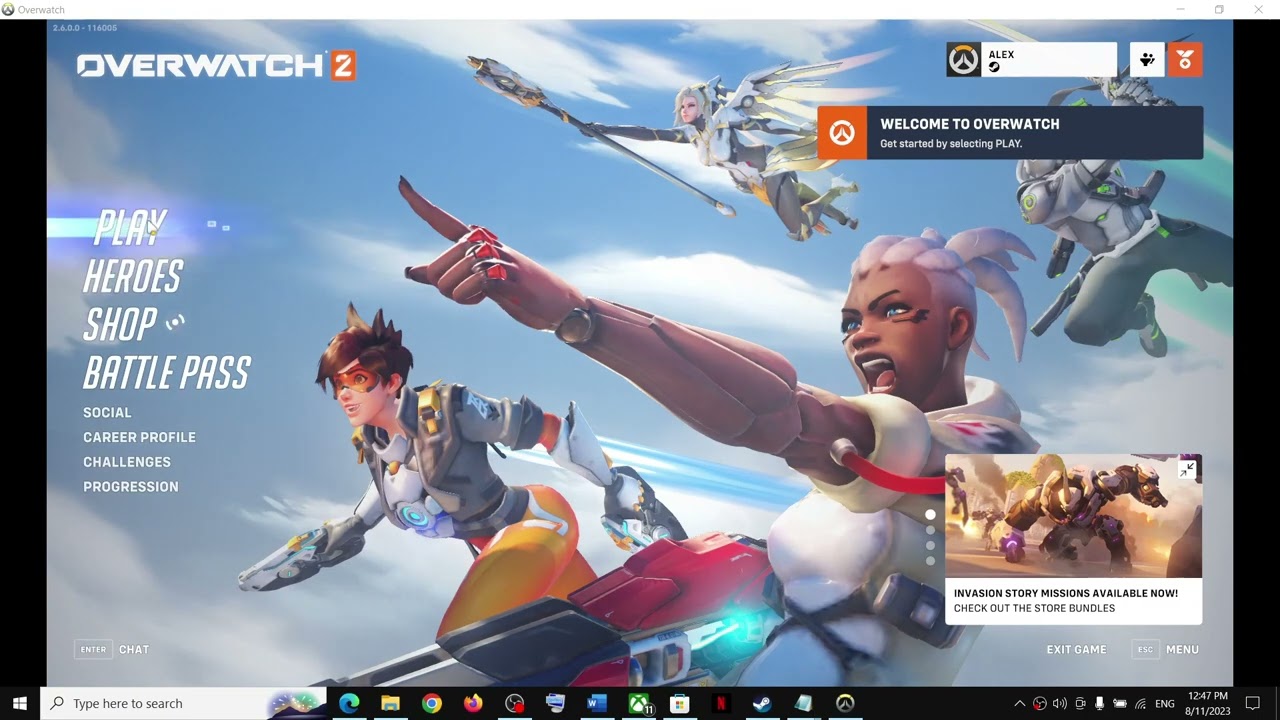The image size is (1280, 720).
Task: Click the Overwatch taskbar icon
Action: (x=845, y=704)
